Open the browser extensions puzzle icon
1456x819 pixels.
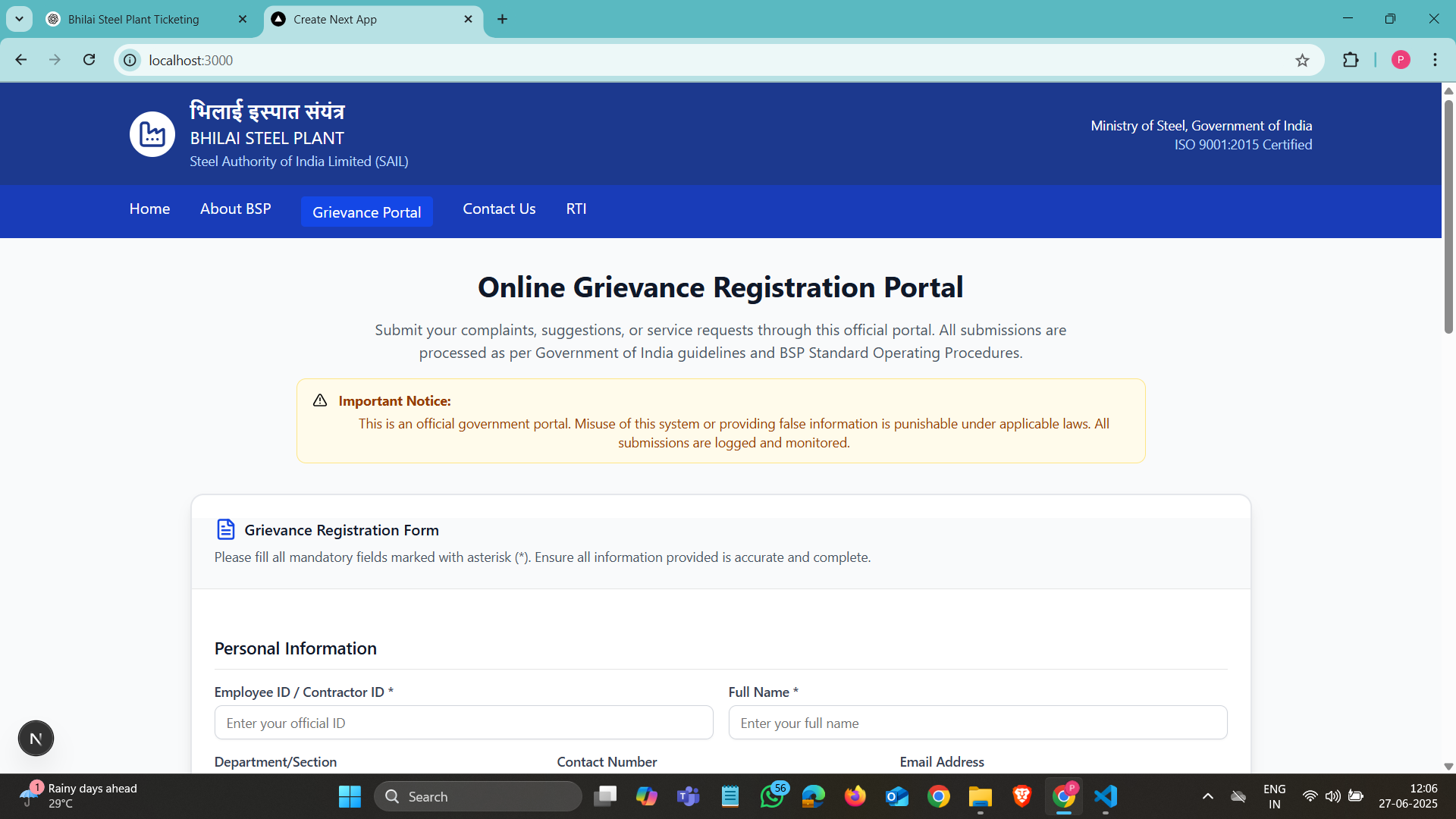pyautogui.click(x=1351, y=60)
